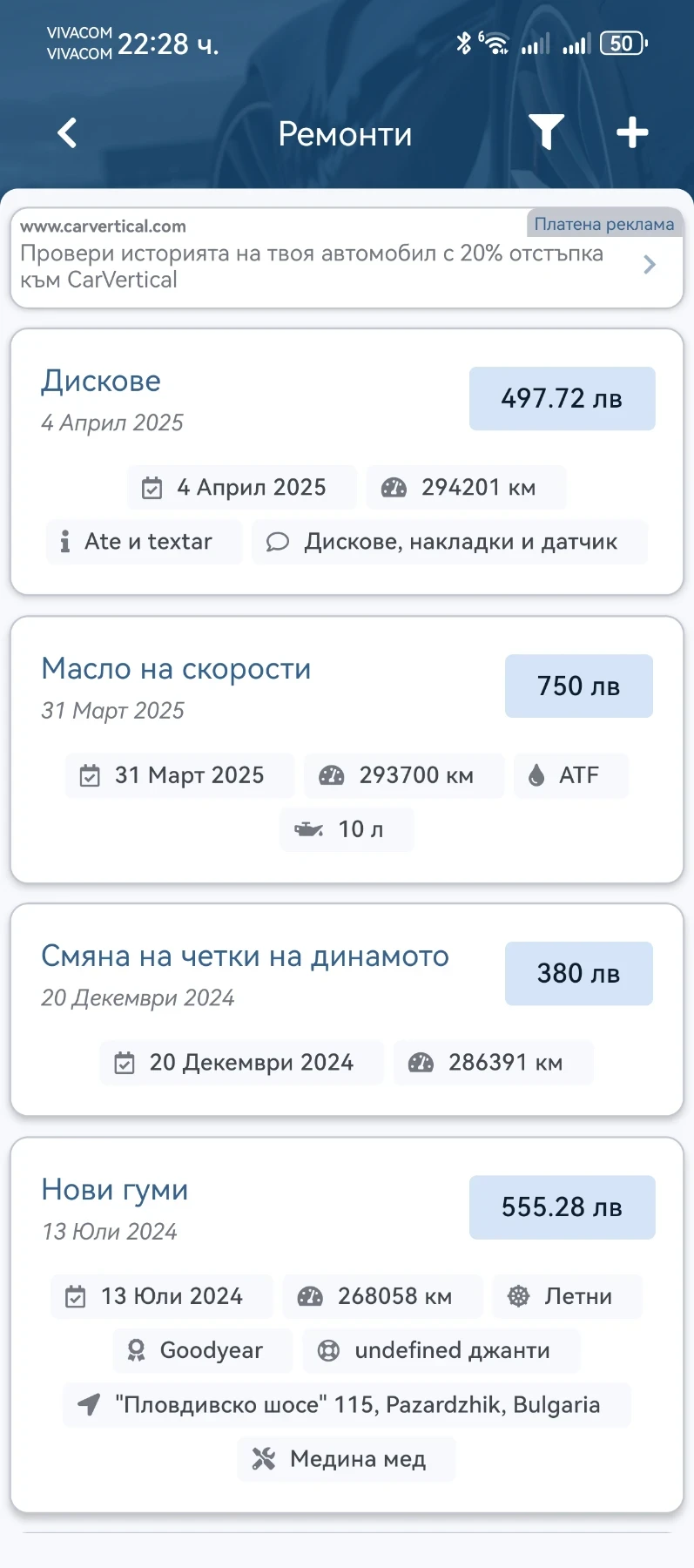Viewport: 694px width, 1568px height.
Task: Select the calendar icon for 31 Март 2025
Action: click(90, 775)
